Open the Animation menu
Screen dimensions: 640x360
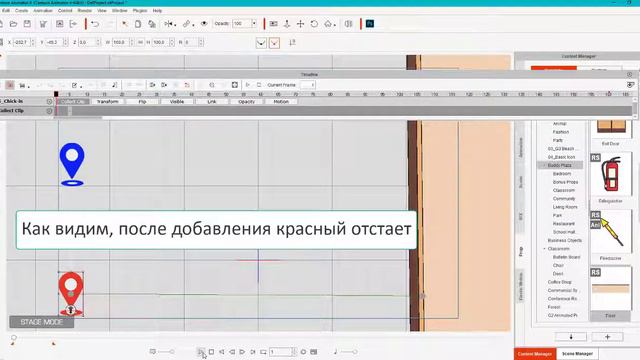[43, 11]
